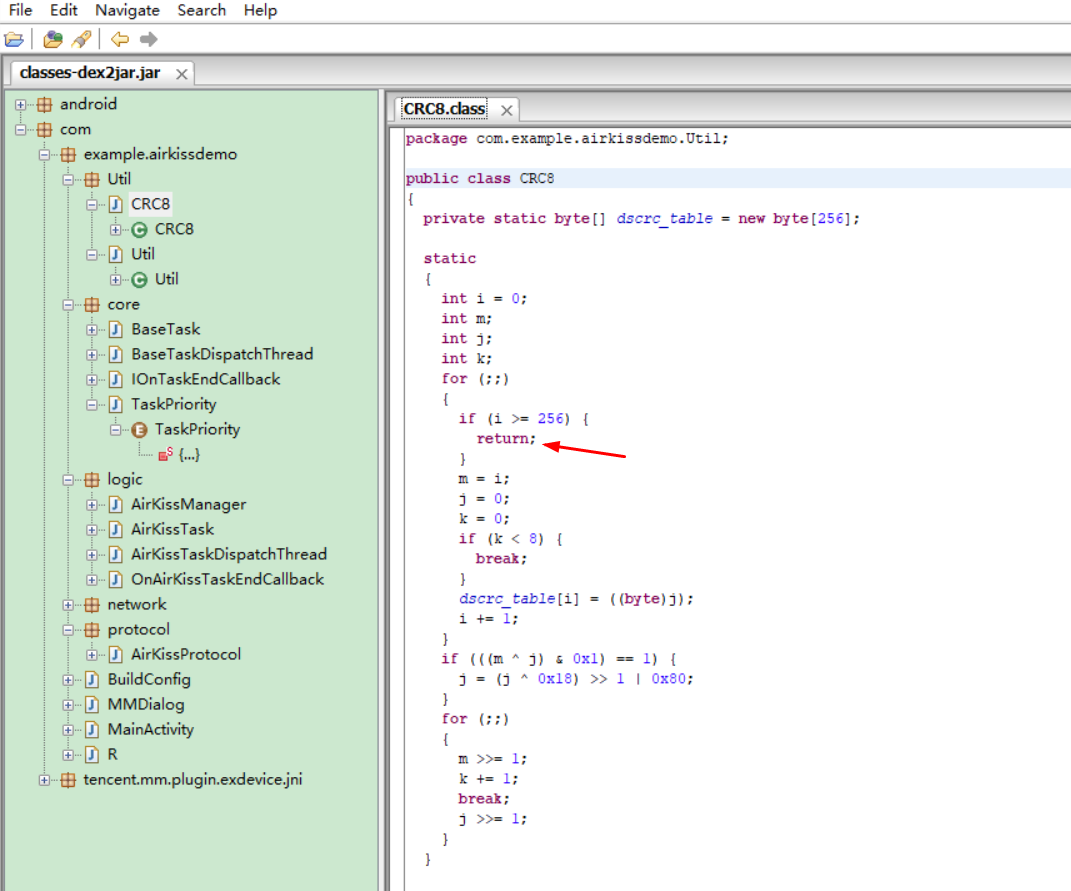Select IOnTaskEndCallback in the tree
This screenshot has width=1071, height=891.
pos(206,380)
